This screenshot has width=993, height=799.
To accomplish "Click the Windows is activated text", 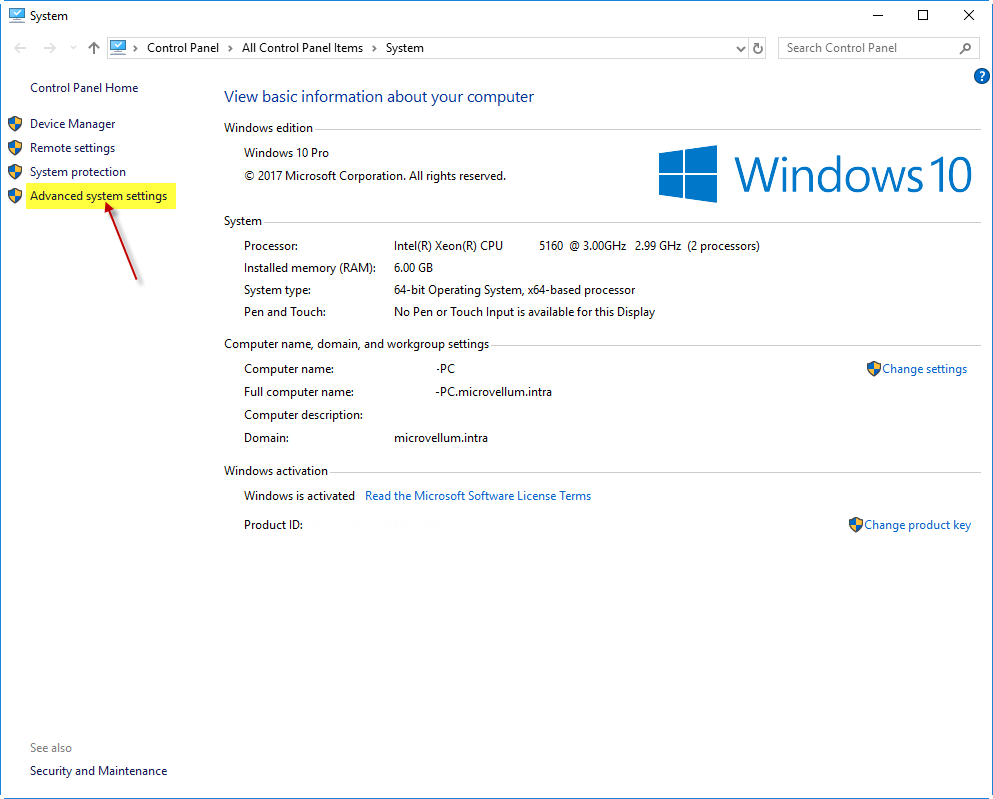I will (300, 496).
